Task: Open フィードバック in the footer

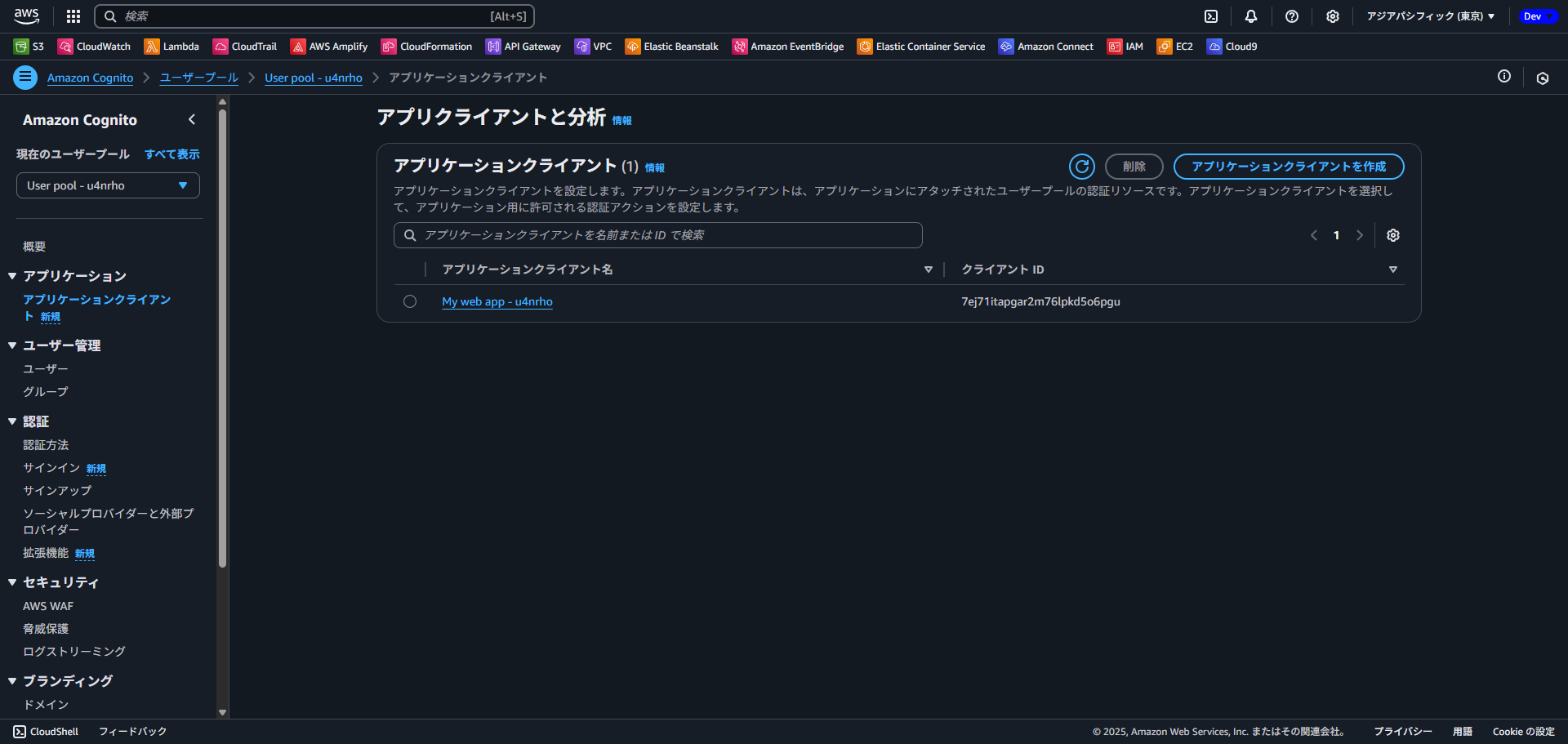Action: coord(133,732)
